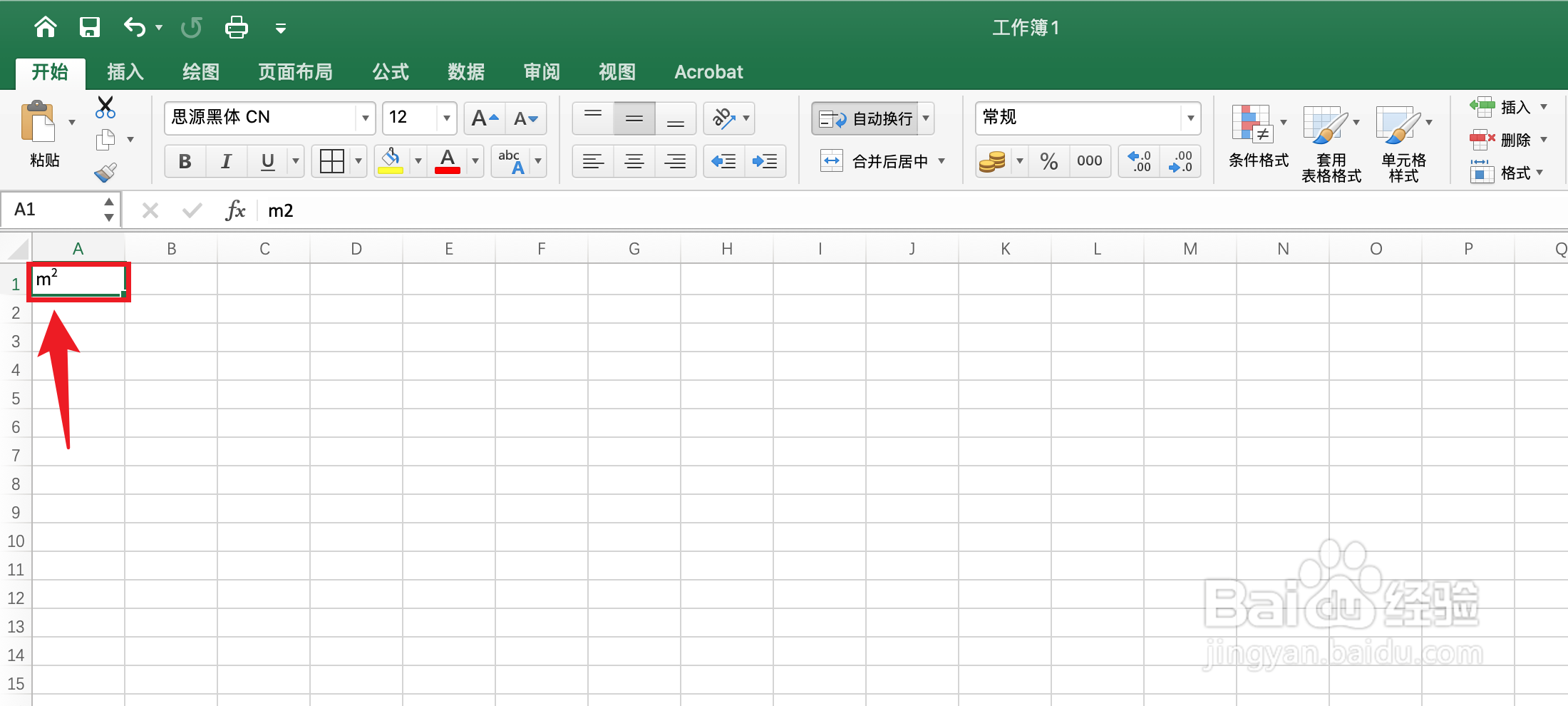Viewport: 1568px width, 706px height.
Task: Apply the red font color
Action: (448, 161)
